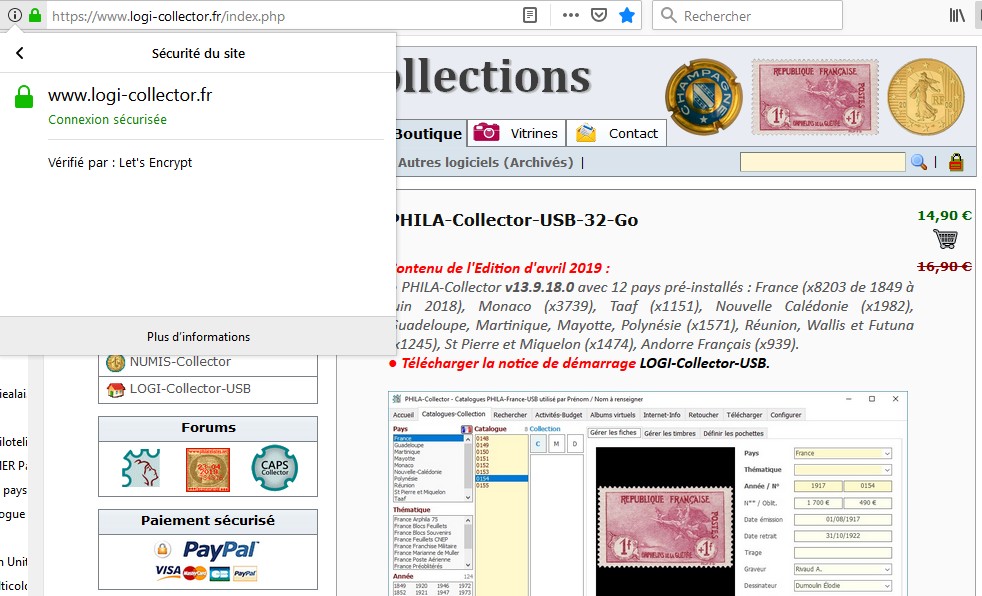Screen dimensions: 982x596
Task: Select Rechercher tab in PHILA-Collector screenshot
Action: coord(510,414)
